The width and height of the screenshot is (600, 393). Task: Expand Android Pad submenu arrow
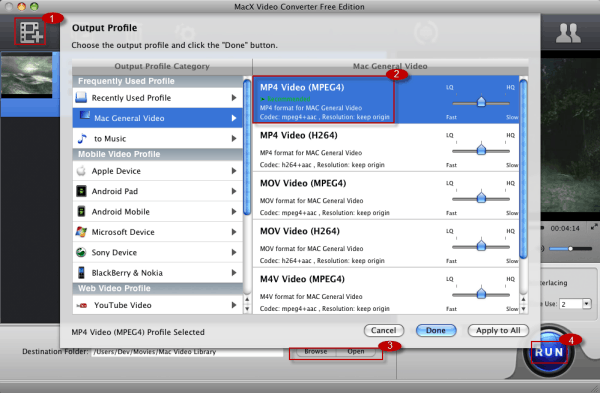tap(234, 191)
